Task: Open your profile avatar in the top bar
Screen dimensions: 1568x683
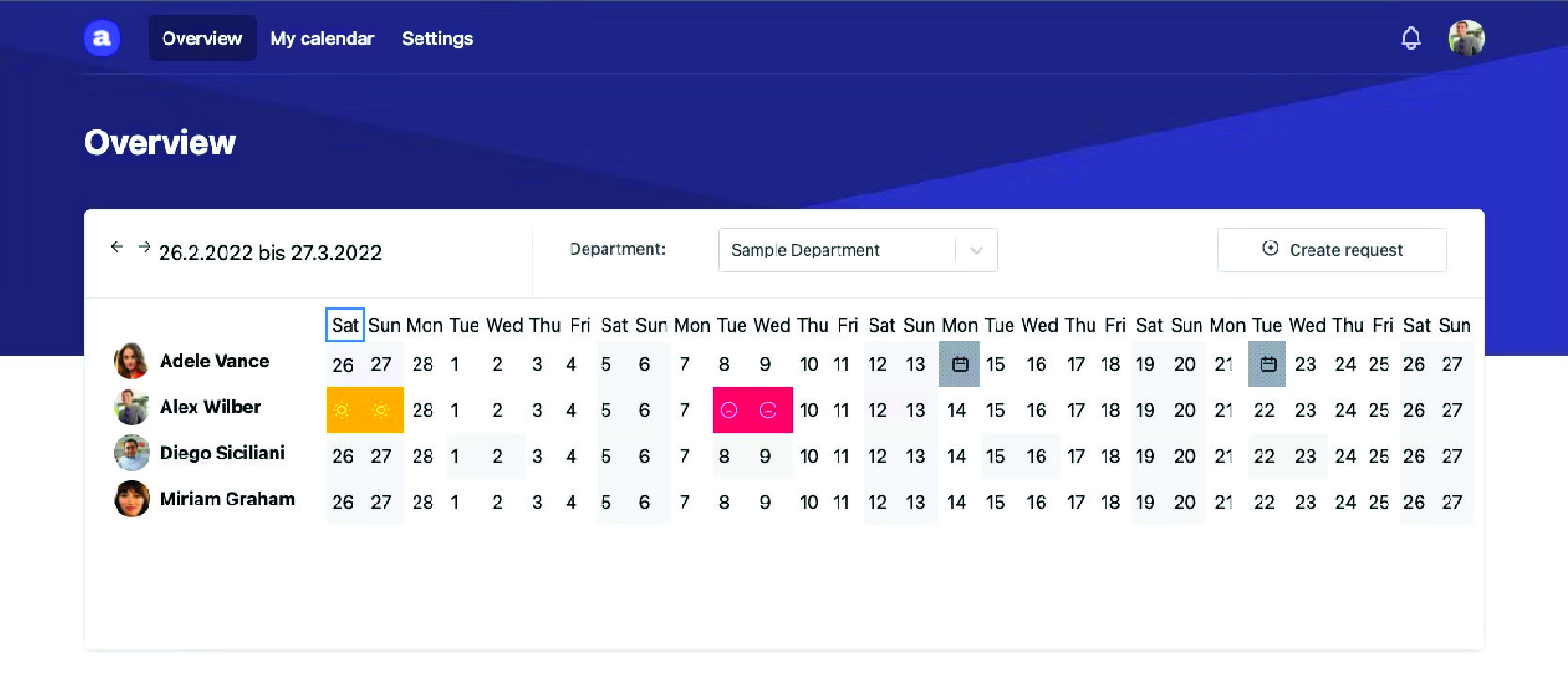Action: (1466, 38)
